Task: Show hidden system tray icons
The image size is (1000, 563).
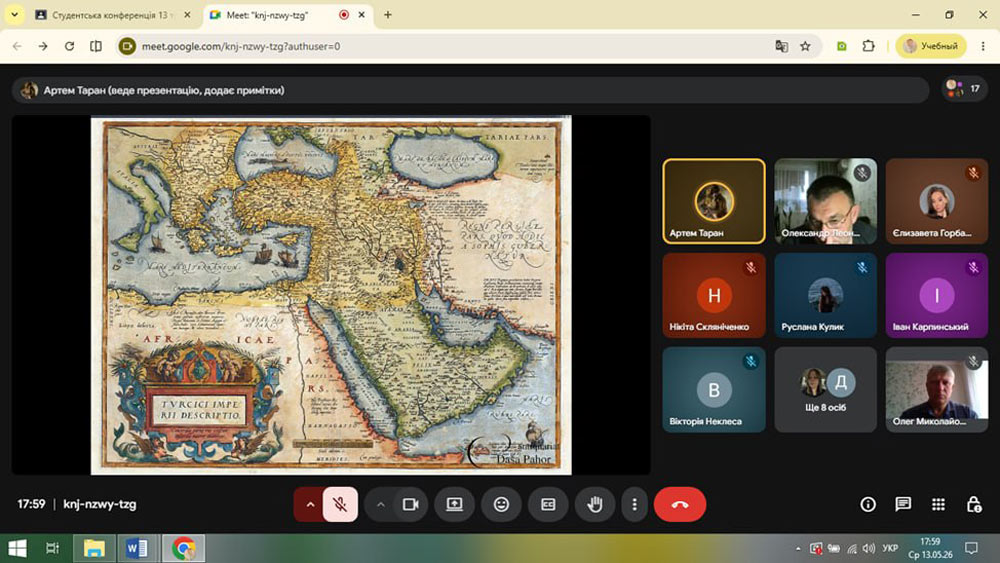Action: tap(797, 548)
